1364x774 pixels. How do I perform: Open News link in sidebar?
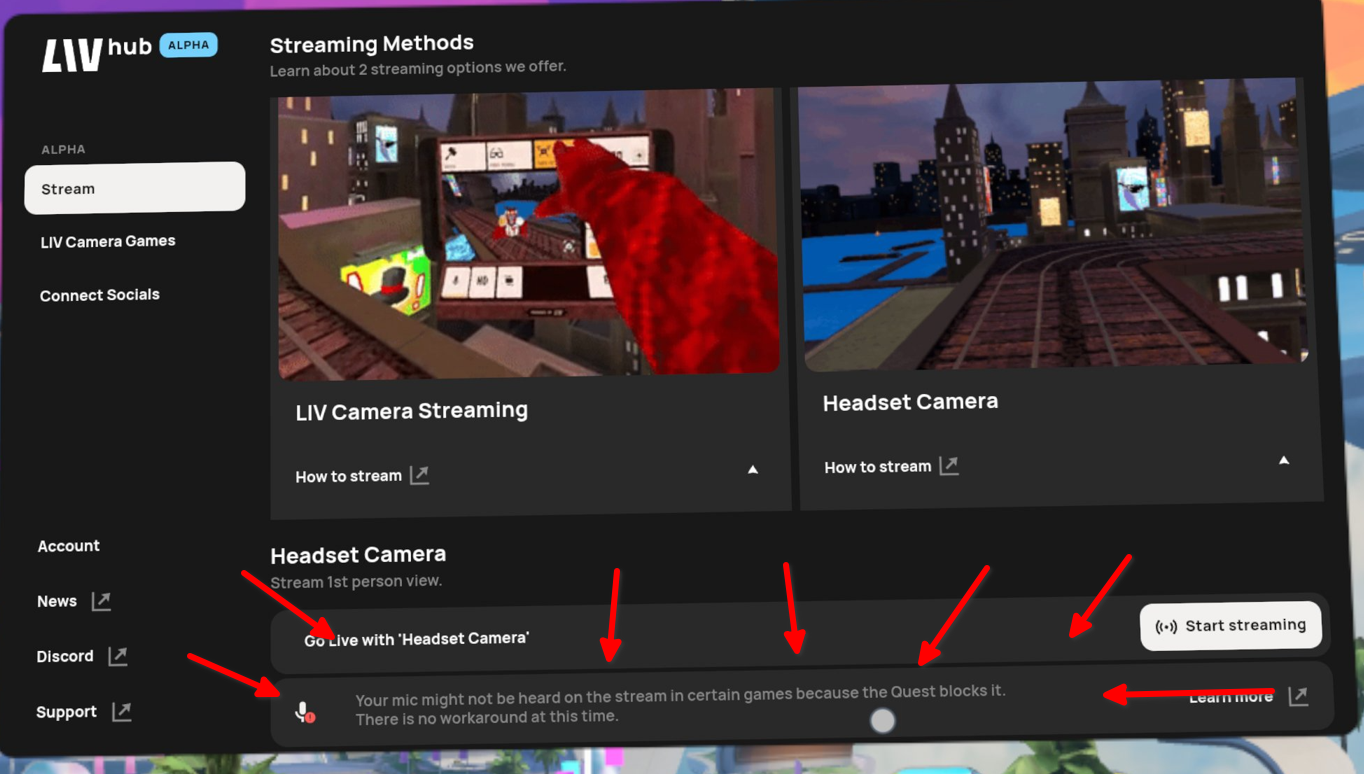tap(57, 601)
